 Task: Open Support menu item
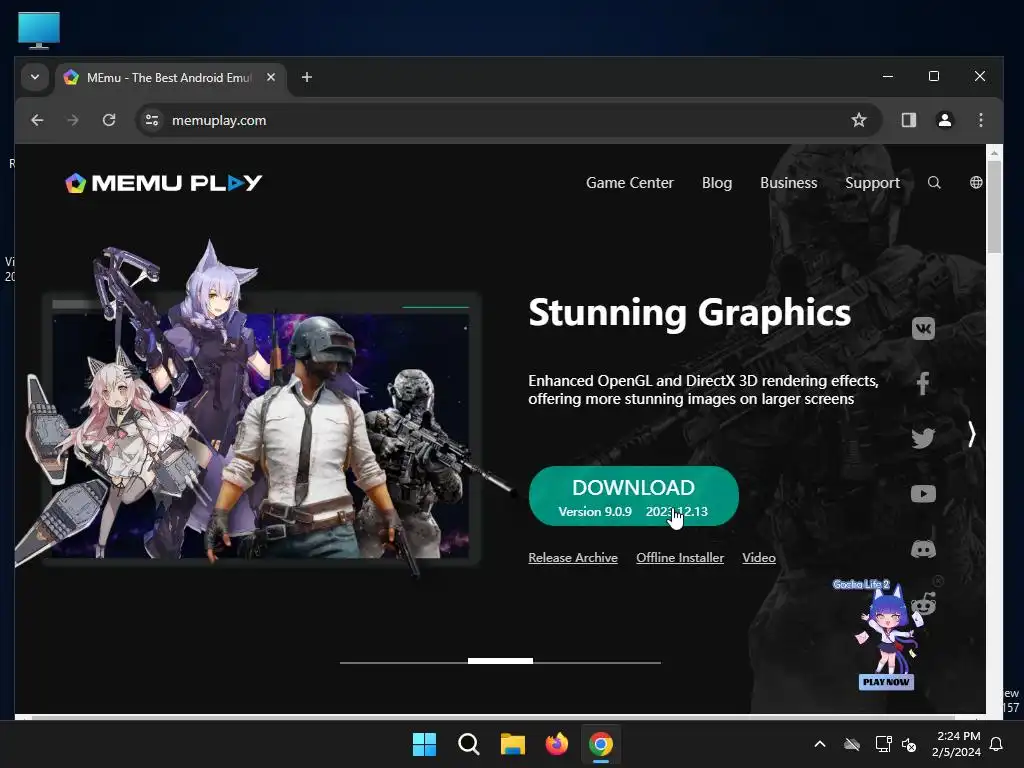[x=872, y=183]
